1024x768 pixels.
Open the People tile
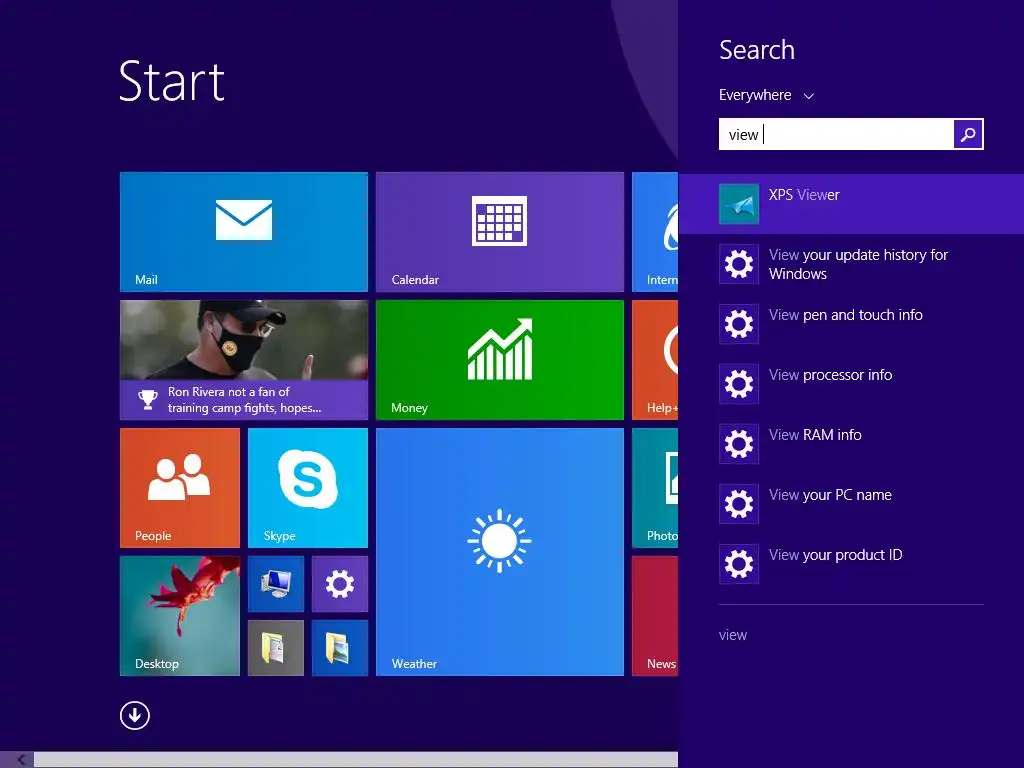(x=180, y=488)
